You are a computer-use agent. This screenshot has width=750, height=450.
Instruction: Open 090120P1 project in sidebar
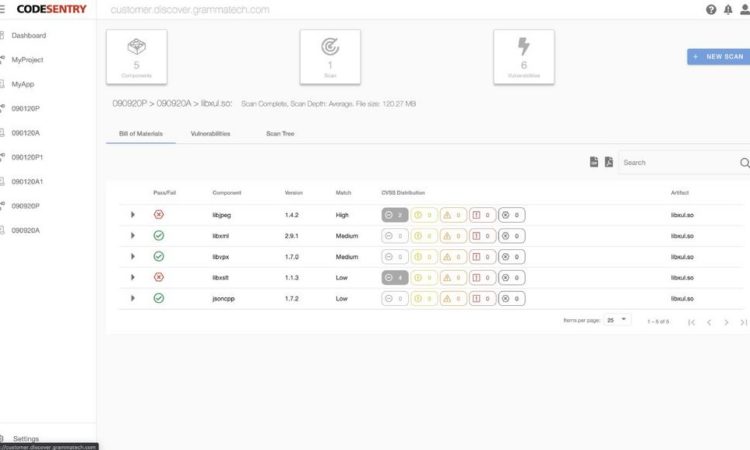coord(27,157)
